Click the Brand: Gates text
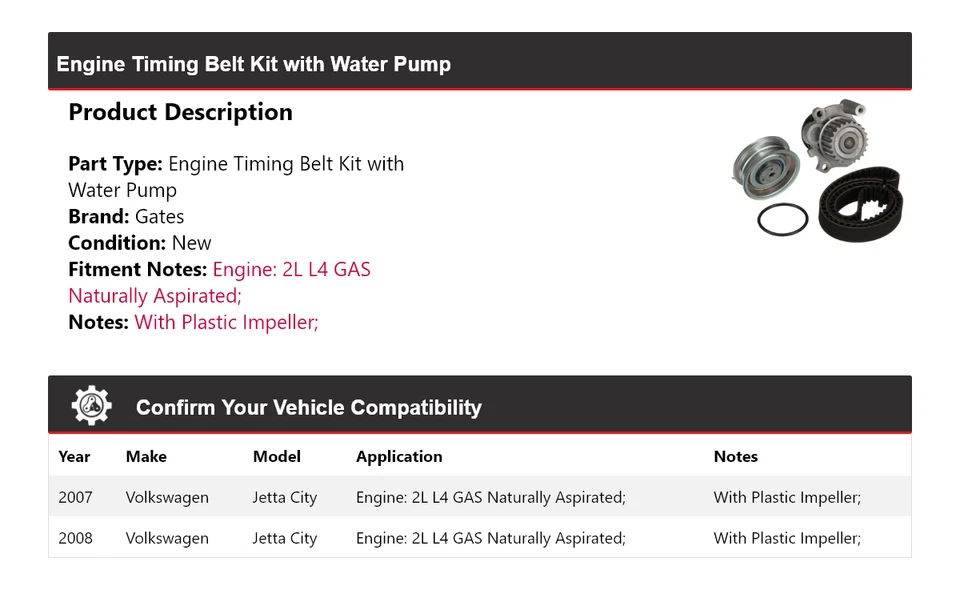This screenshot has height=590, width=960. pos(126,217)
